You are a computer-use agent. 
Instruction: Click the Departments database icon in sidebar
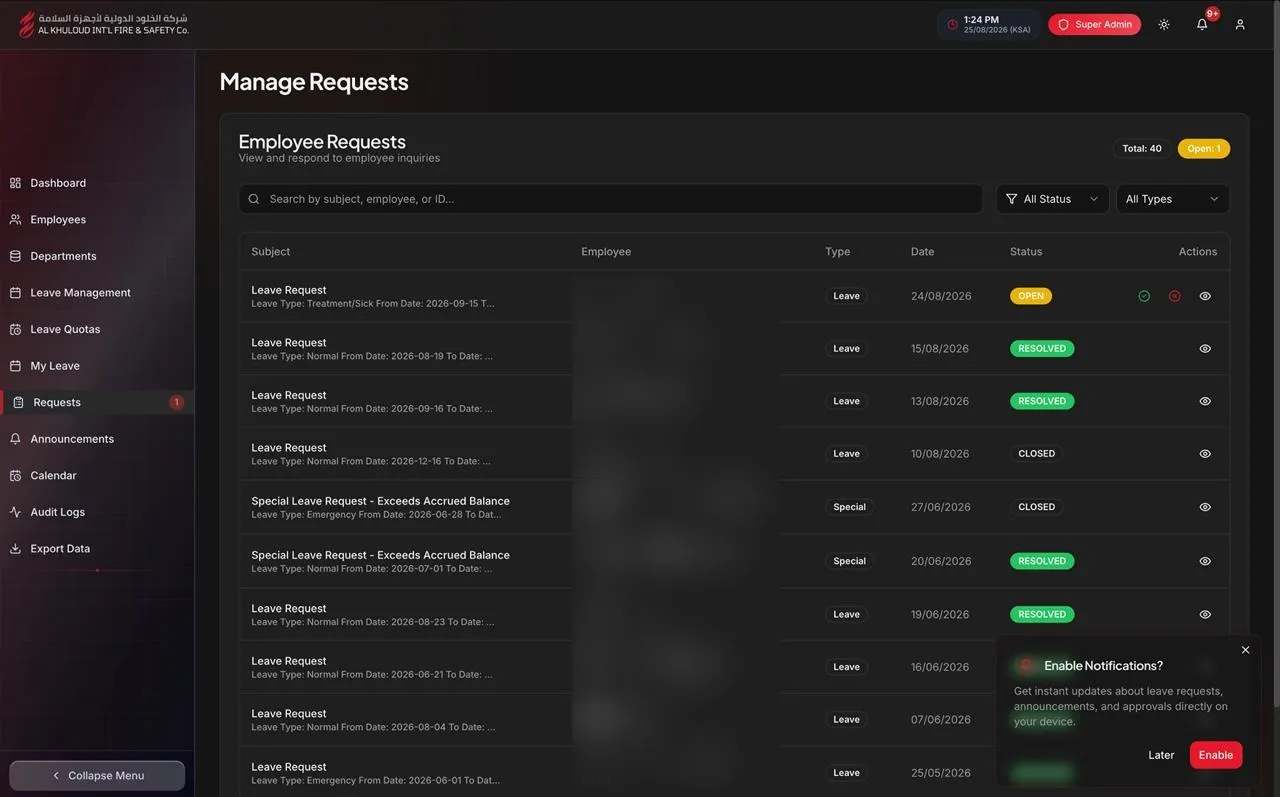15,256
